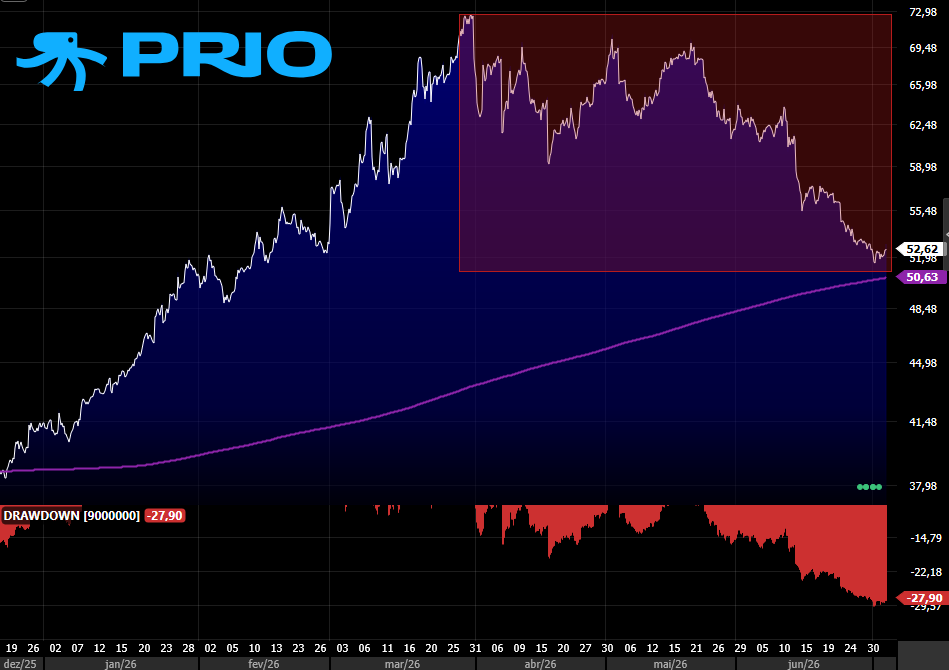Click the mai/26 month label
Viewport: 949px width, 670px height.
(x=671, y=664)
